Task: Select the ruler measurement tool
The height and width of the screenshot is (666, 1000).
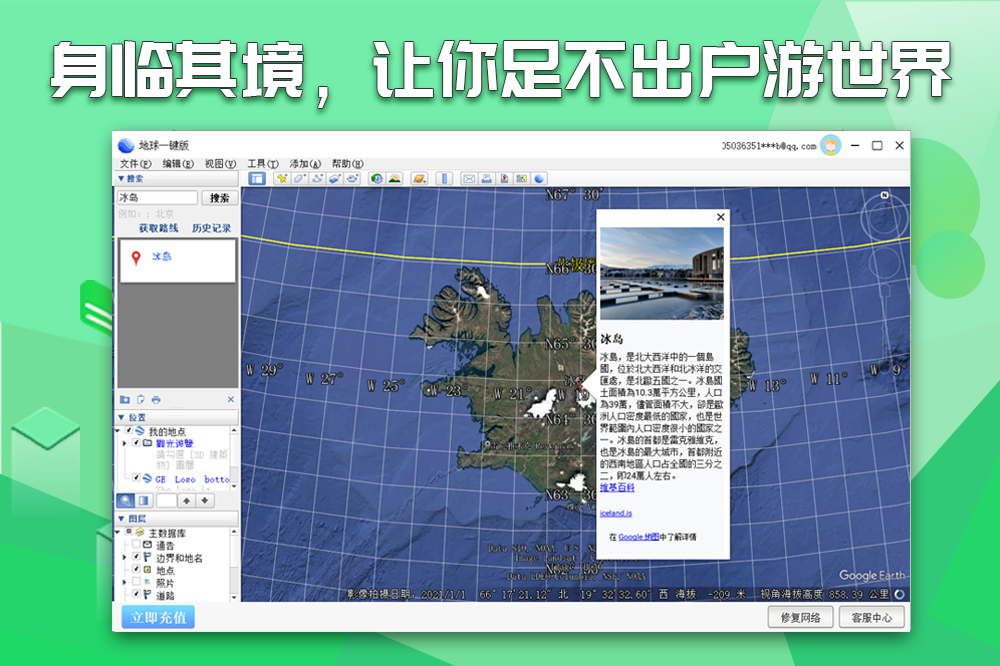Action: (445, 178)
